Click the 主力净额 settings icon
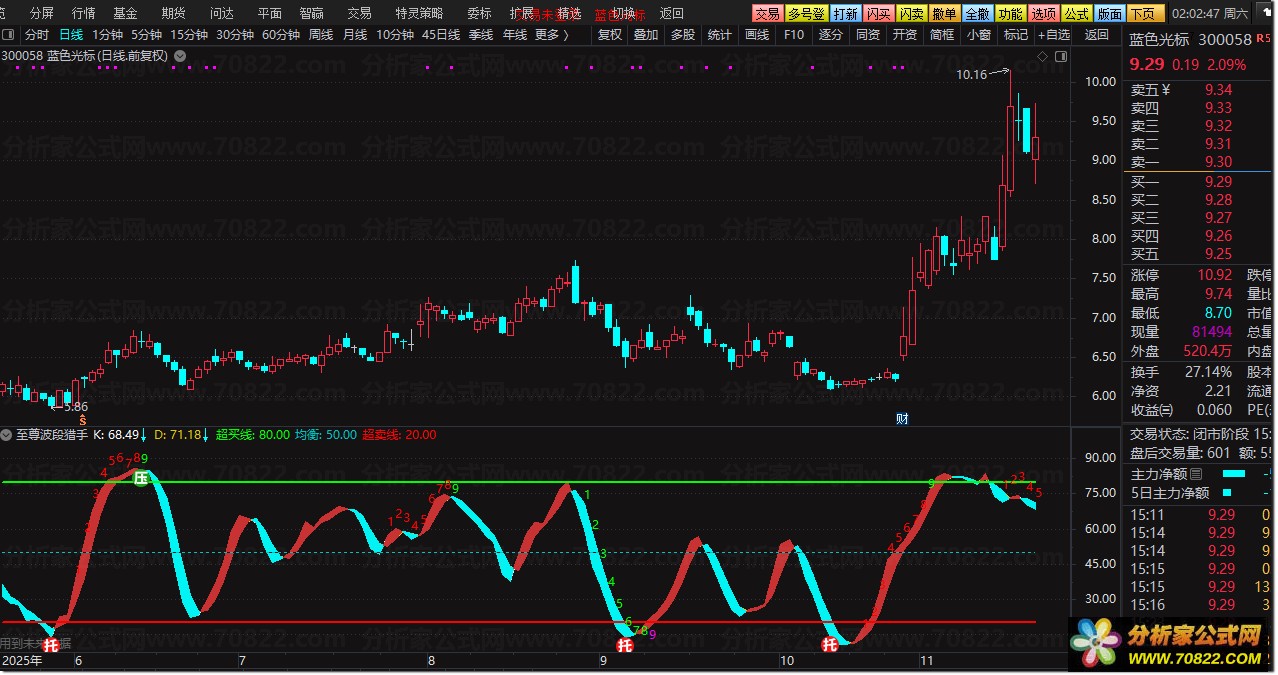The width and height of the screenshot is (1278, 675). [x=1196, y=474]
